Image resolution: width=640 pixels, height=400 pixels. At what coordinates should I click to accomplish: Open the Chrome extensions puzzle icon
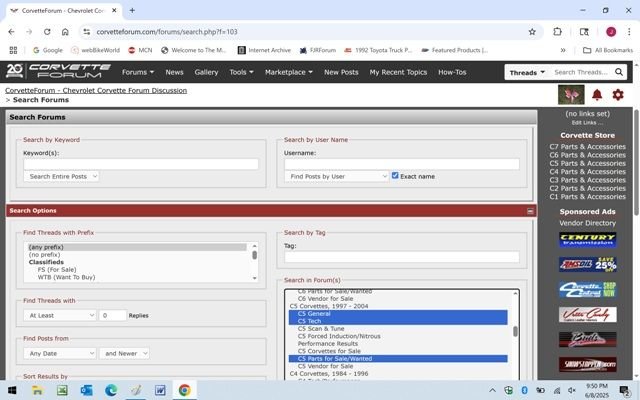coord(558,31)
